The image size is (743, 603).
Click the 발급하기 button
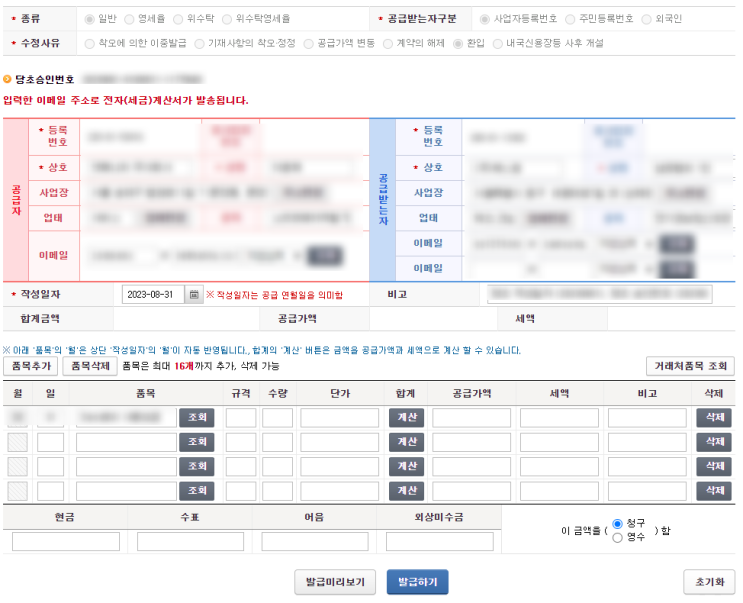click(417, 582)
